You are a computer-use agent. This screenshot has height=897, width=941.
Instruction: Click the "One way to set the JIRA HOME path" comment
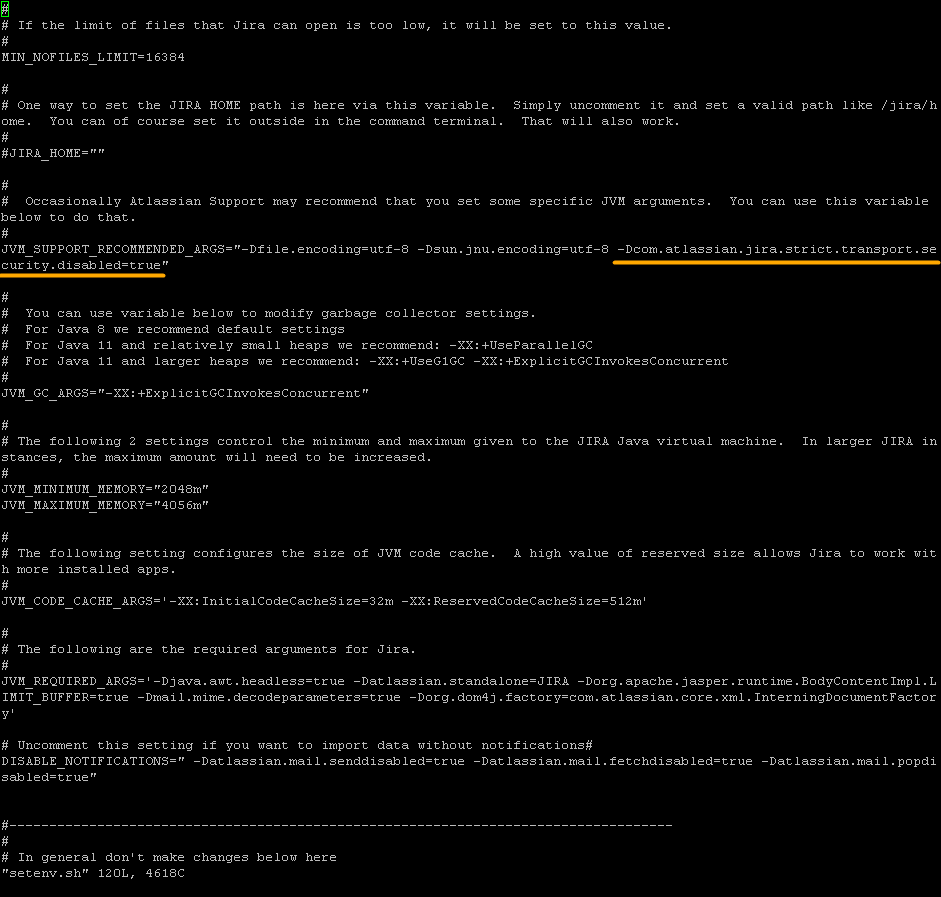coord(469,113)
